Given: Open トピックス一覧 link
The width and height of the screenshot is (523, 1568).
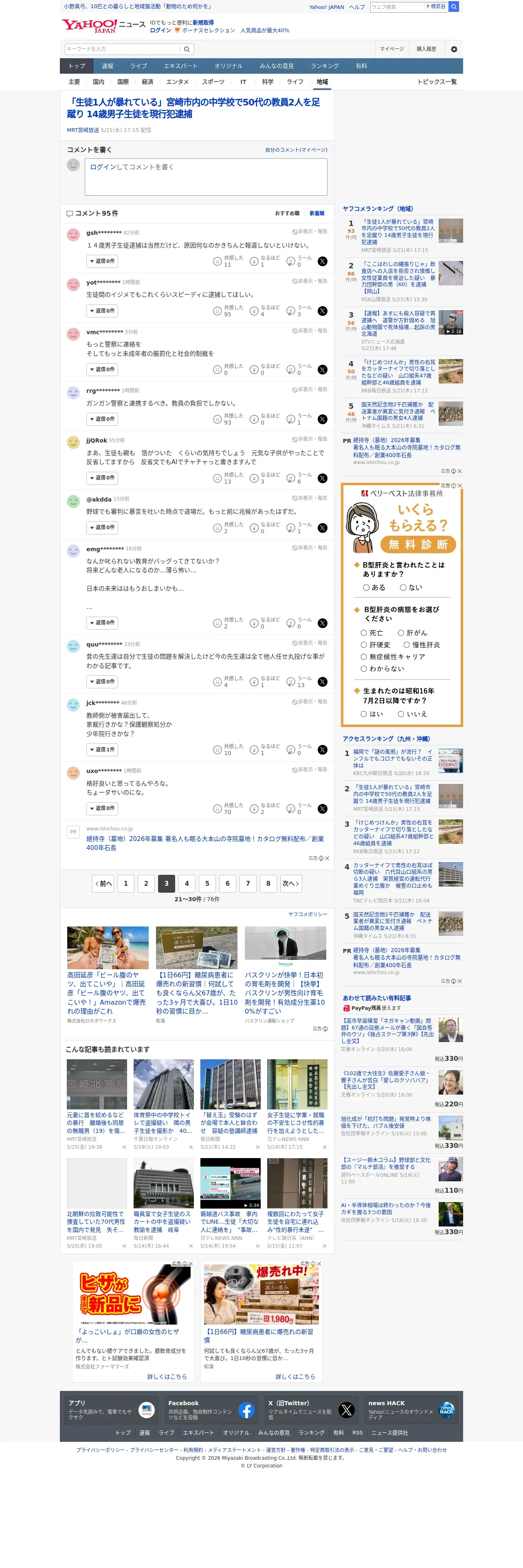Looking at the screenshot, I should tap(437, 82).
